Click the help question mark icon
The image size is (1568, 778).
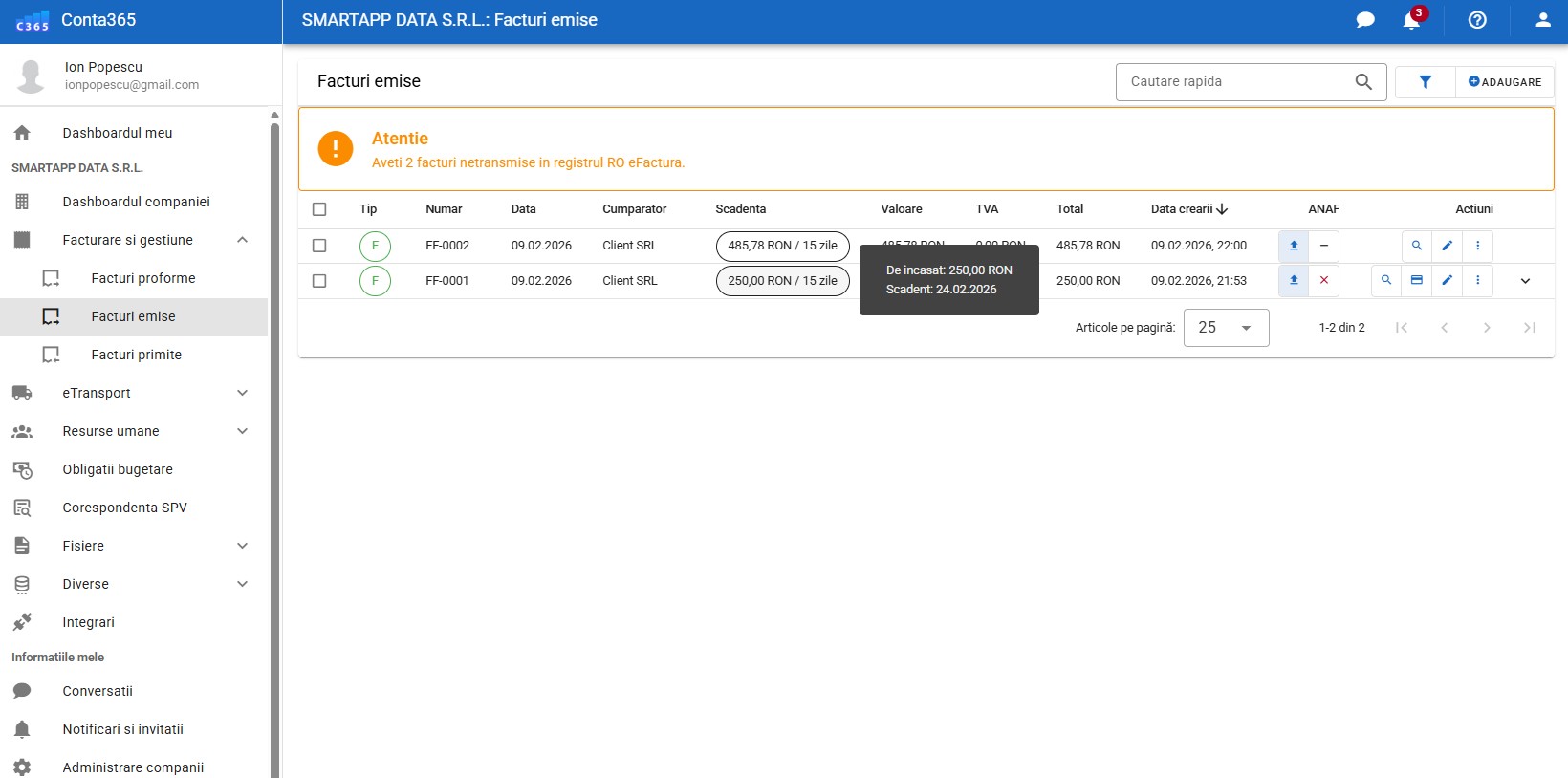[x=1477, y=20]
